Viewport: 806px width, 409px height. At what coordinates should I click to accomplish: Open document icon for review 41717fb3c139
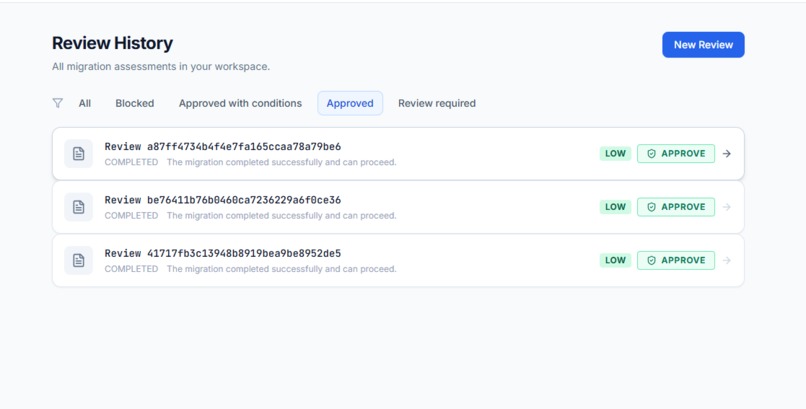79,261
